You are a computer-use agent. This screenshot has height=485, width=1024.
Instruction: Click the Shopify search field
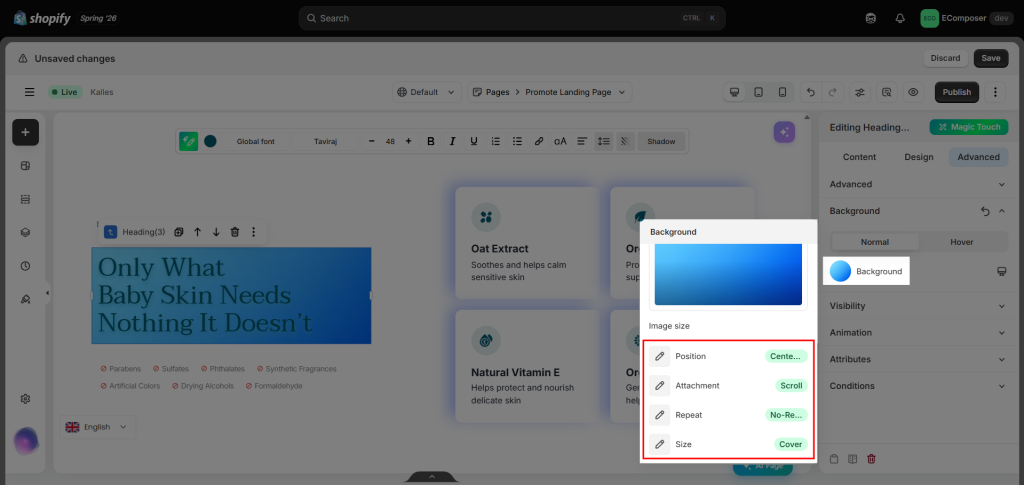(x=512, y=18)
